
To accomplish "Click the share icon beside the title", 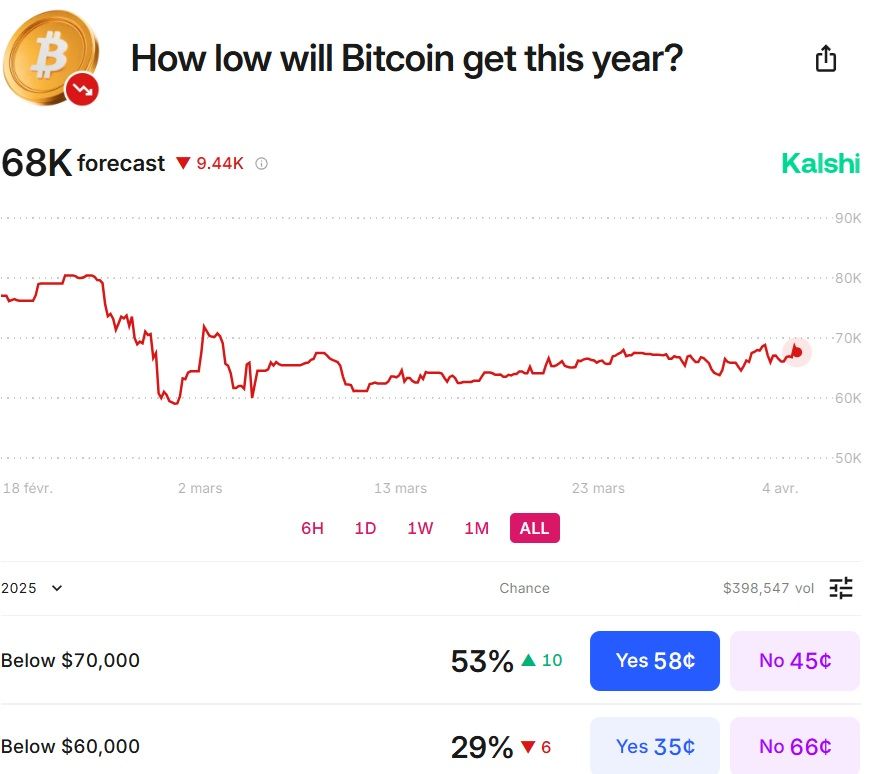I will click(826, 58).
